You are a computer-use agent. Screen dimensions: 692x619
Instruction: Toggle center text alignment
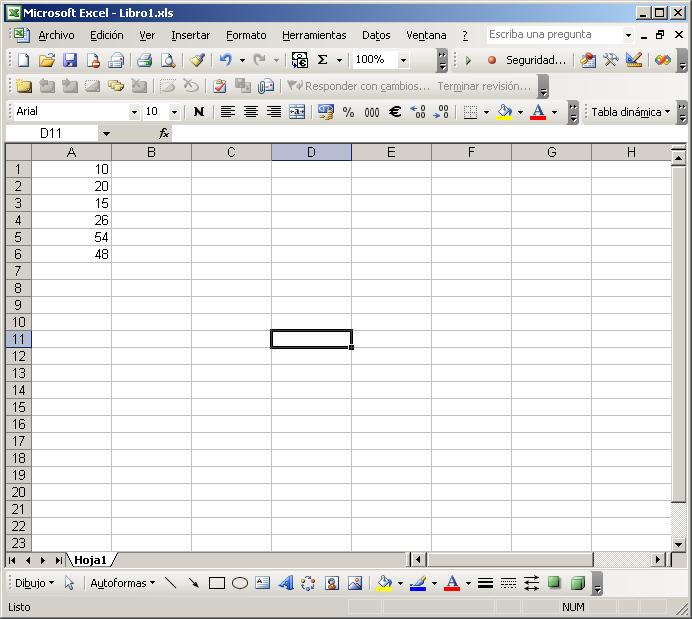click(251, 112)
